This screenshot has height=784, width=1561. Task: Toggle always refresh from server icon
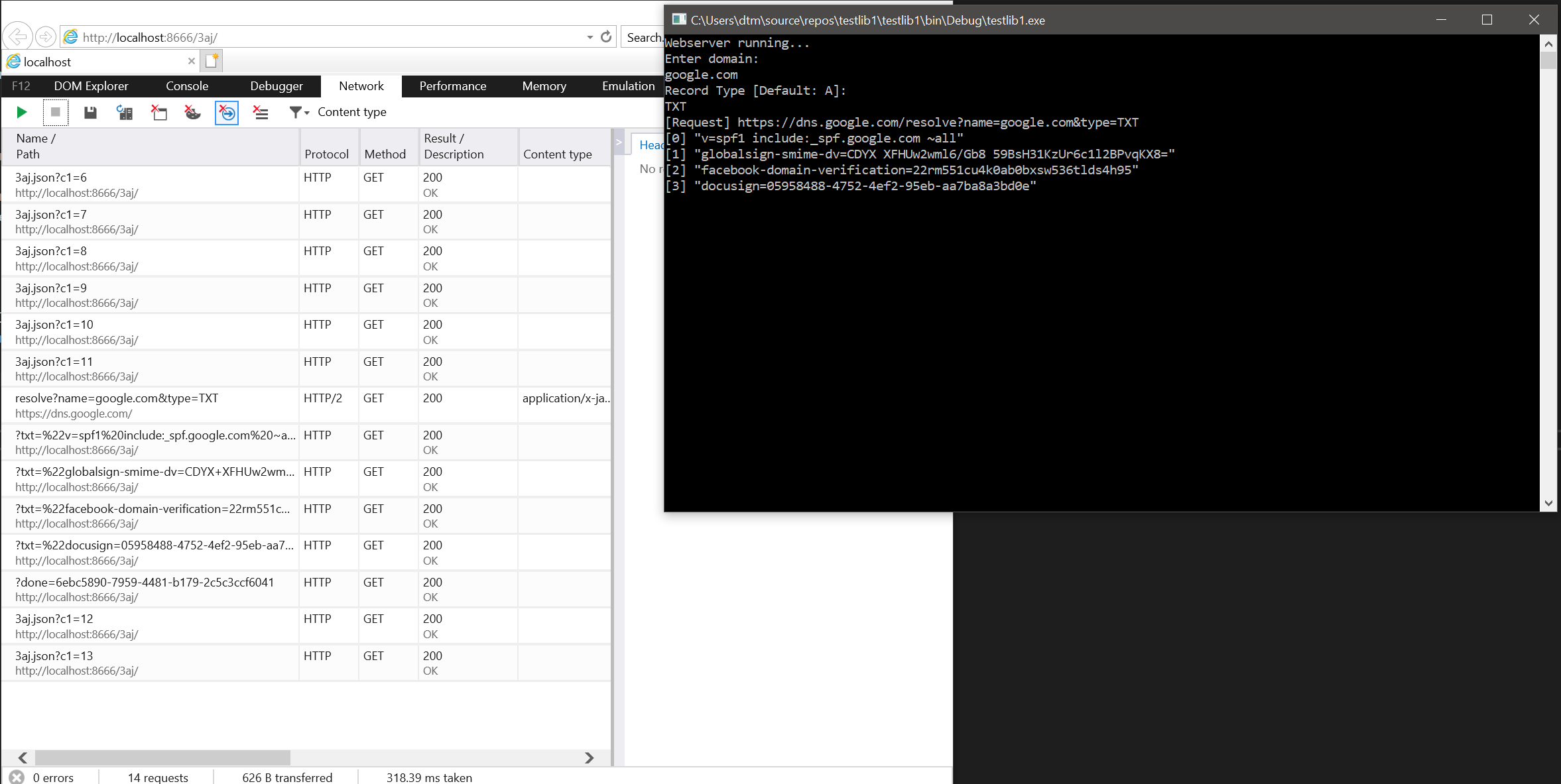pos(124,113)
